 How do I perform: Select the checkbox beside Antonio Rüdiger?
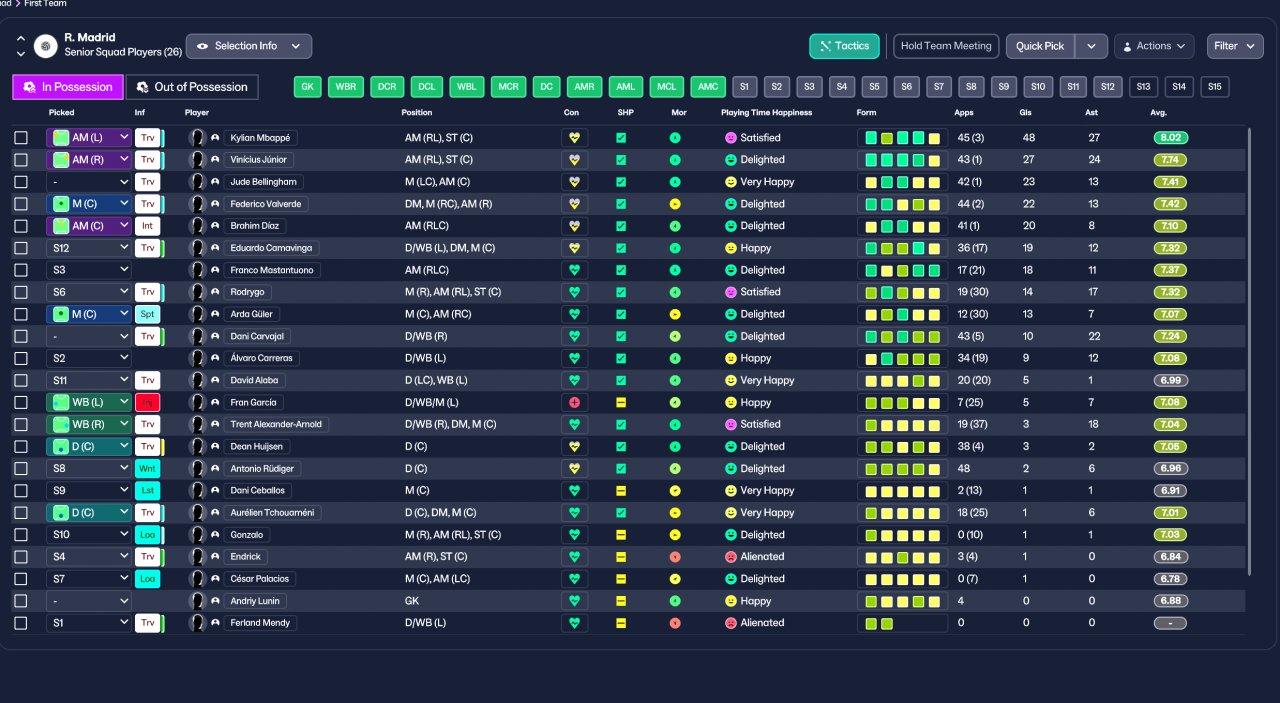[x=21, y=468]
